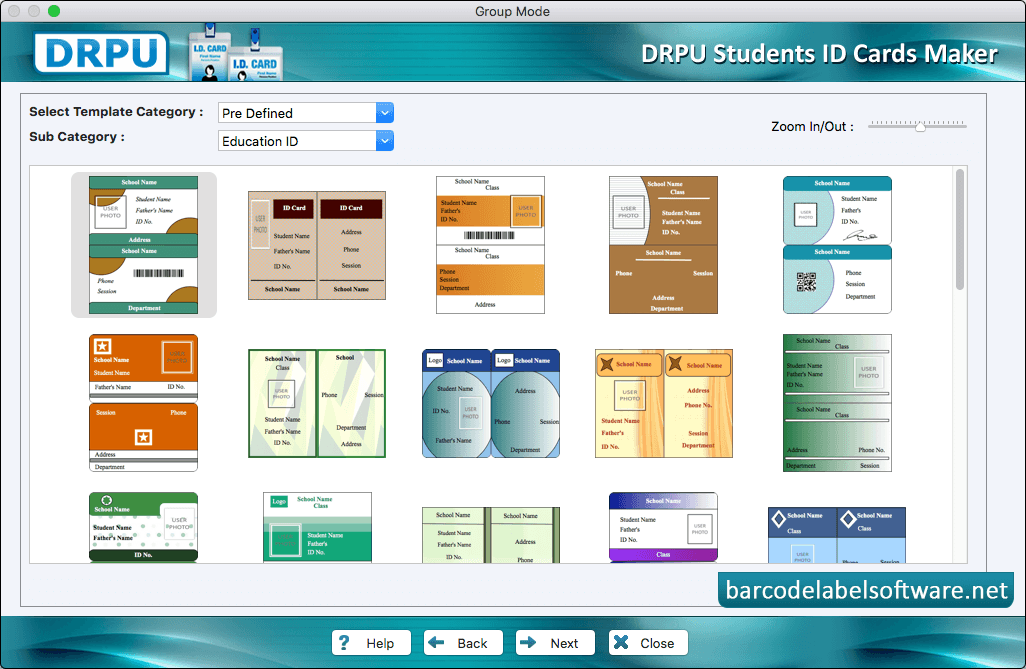Click the template list vertical scrollbar
Image resolution: width=1026 pixels, height=669 pixels.
[x=960, y=229]
